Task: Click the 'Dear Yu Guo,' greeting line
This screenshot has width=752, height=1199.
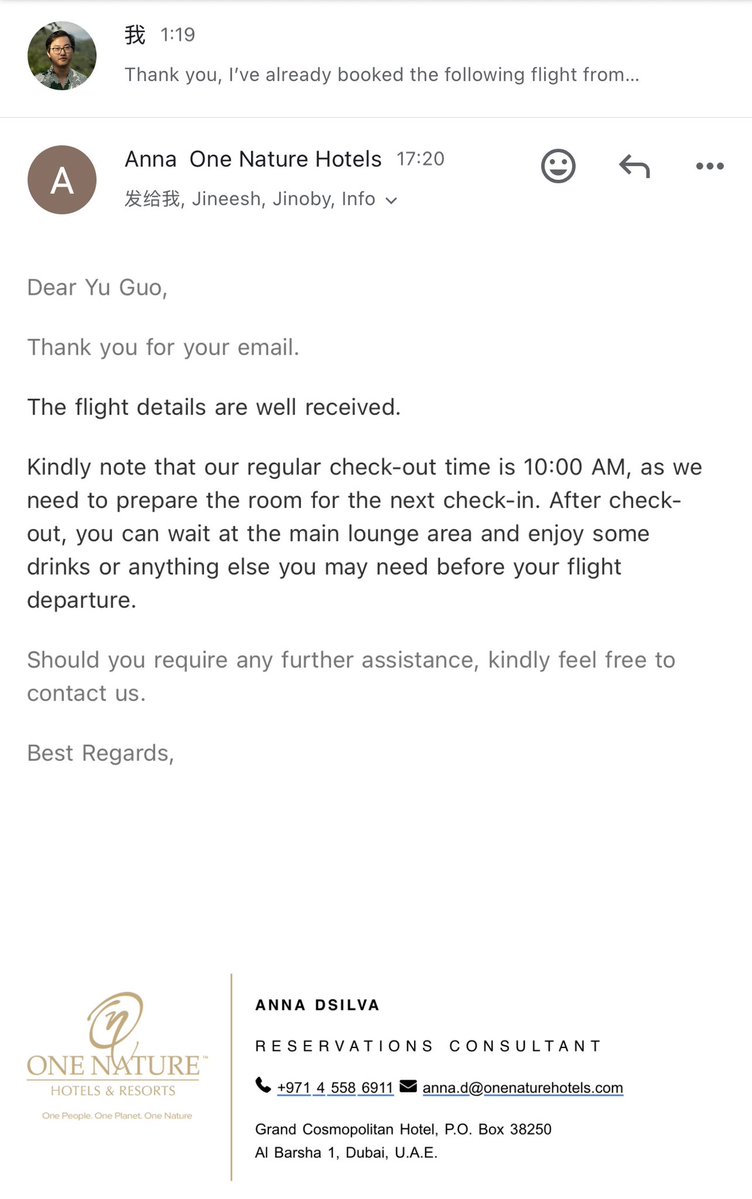Action: coord(97,288)
